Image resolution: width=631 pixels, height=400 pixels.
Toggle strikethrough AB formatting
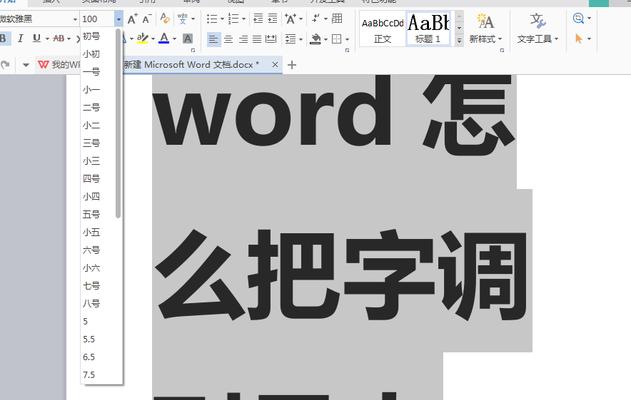pyautogui.click(x=59, y=39)
